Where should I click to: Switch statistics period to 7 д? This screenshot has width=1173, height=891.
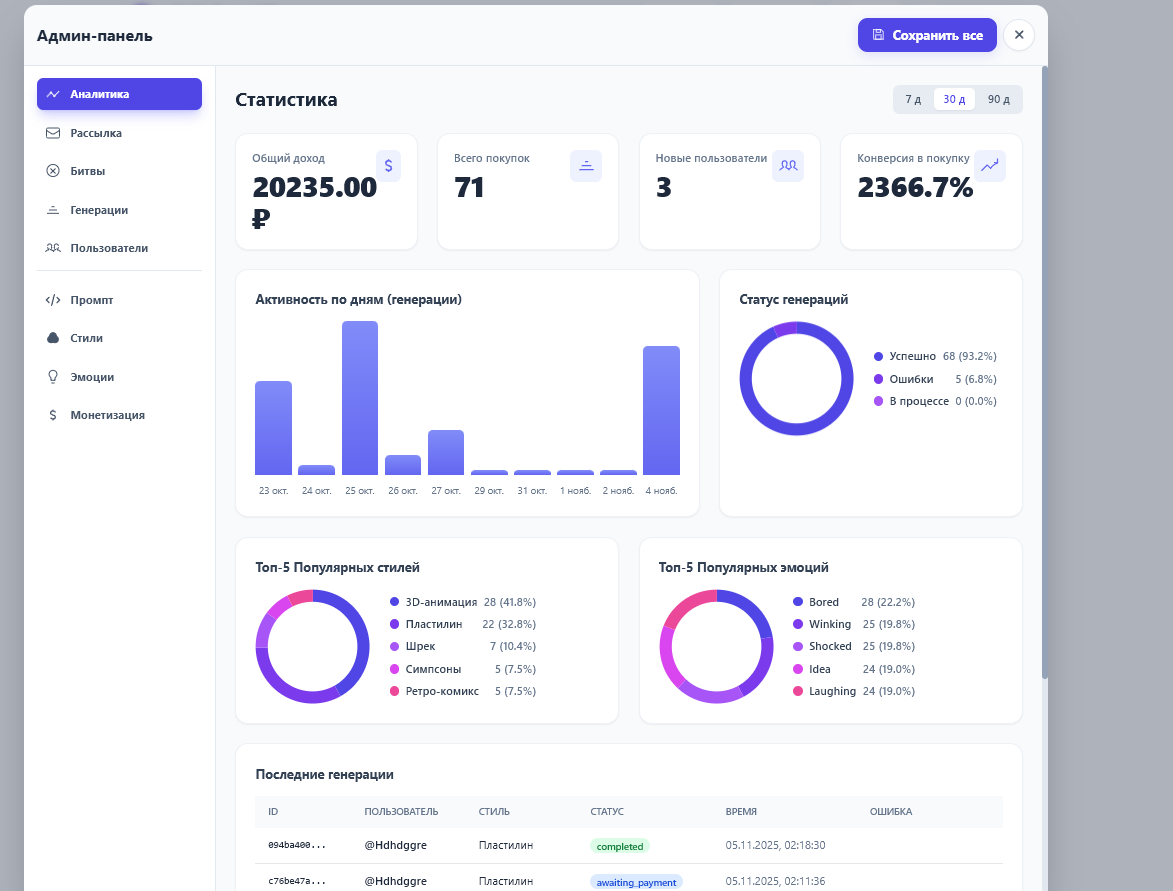coord(913,99)
